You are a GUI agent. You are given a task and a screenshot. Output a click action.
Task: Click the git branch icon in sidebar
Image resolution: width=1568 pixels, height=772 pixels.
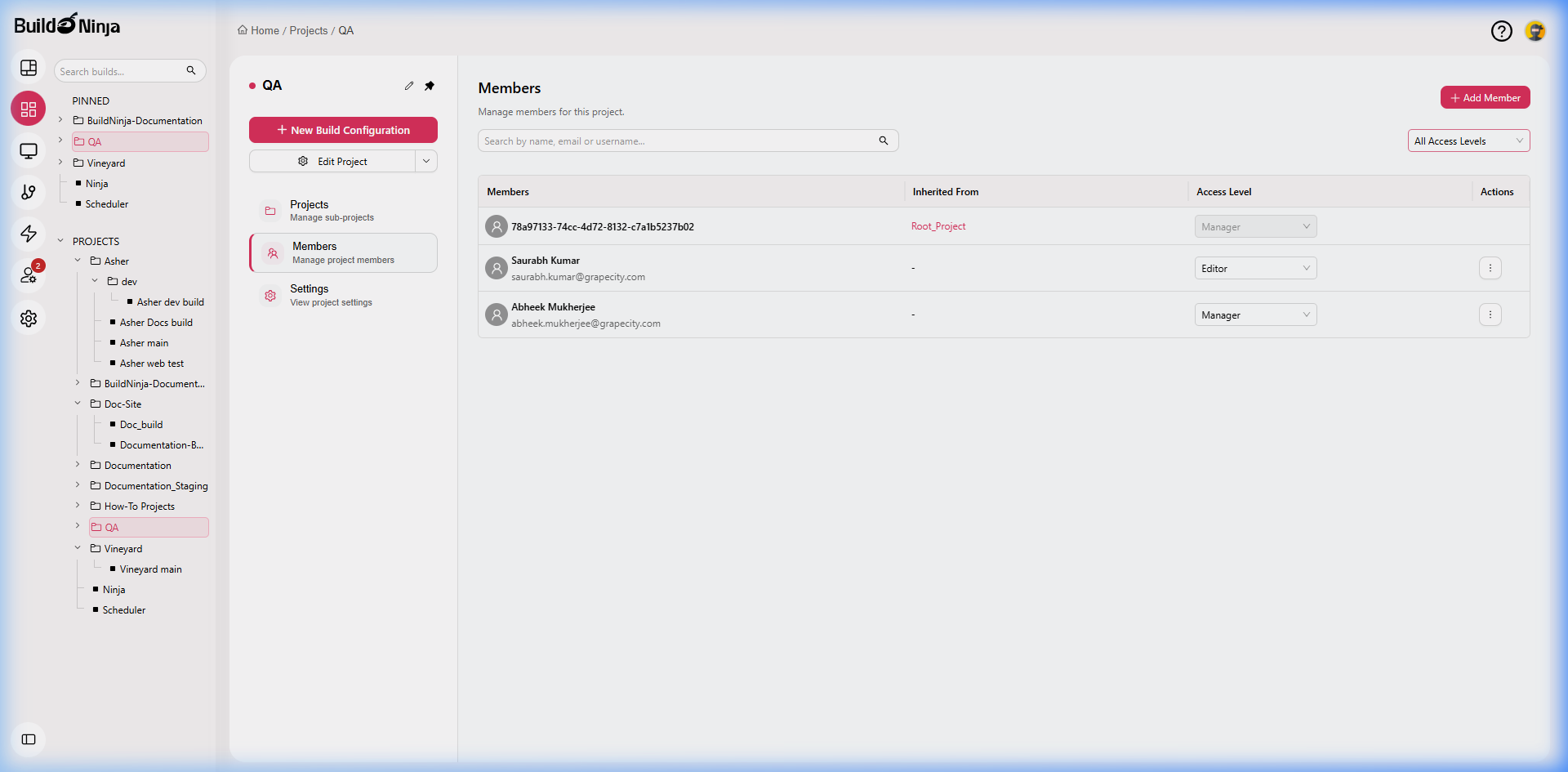pyautogui.click(x=29, y=193)
